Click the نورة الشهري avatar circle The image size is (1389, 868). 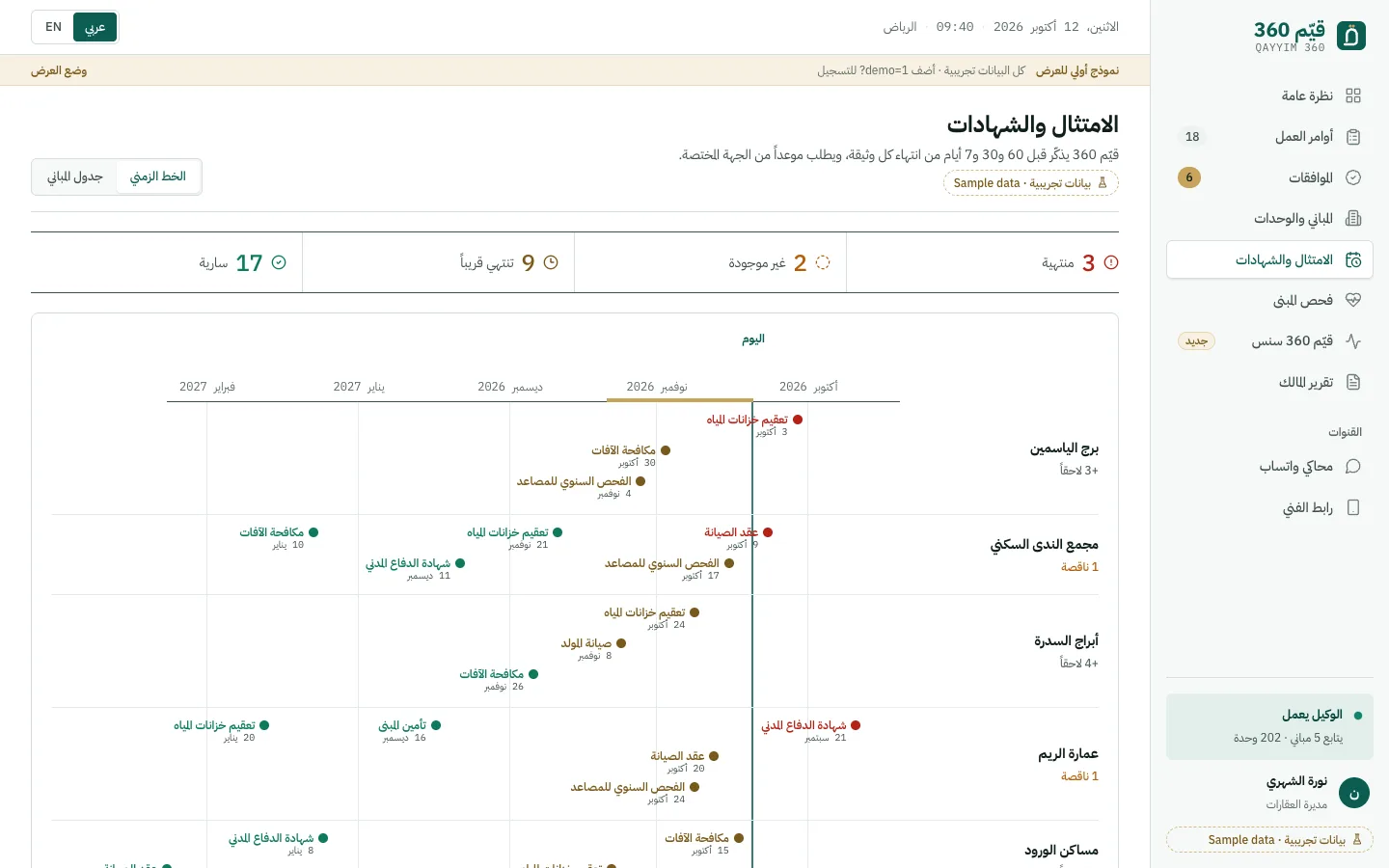coord(1354,794)
